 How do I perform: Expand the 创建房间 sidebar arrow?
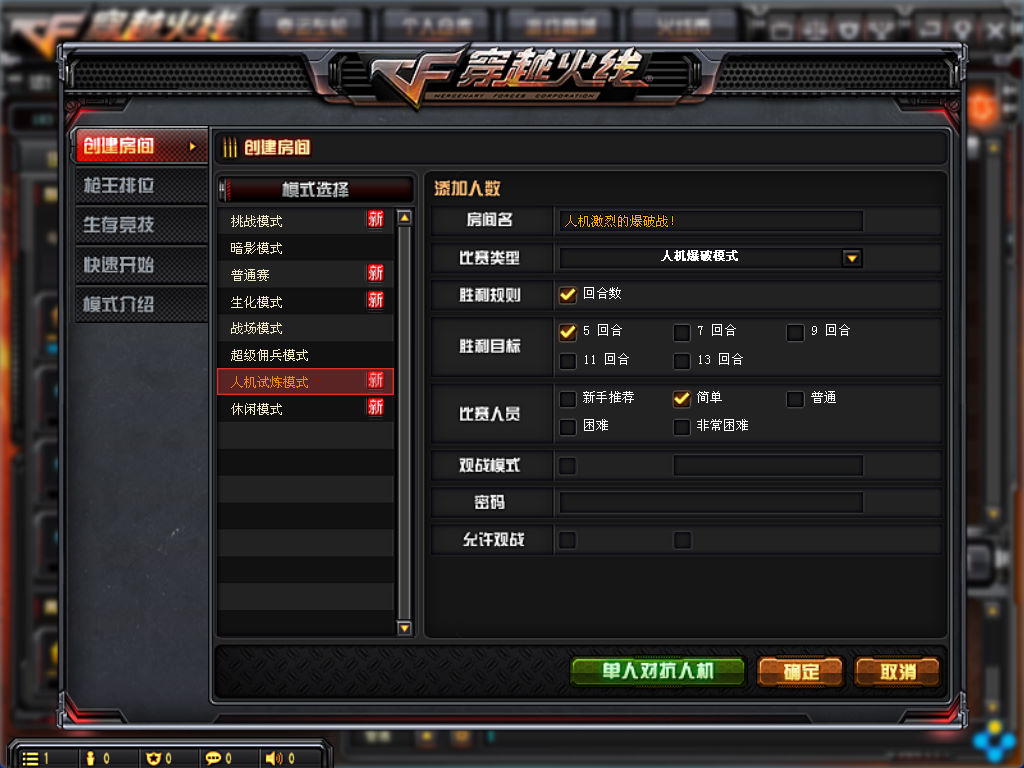point(193,146)
